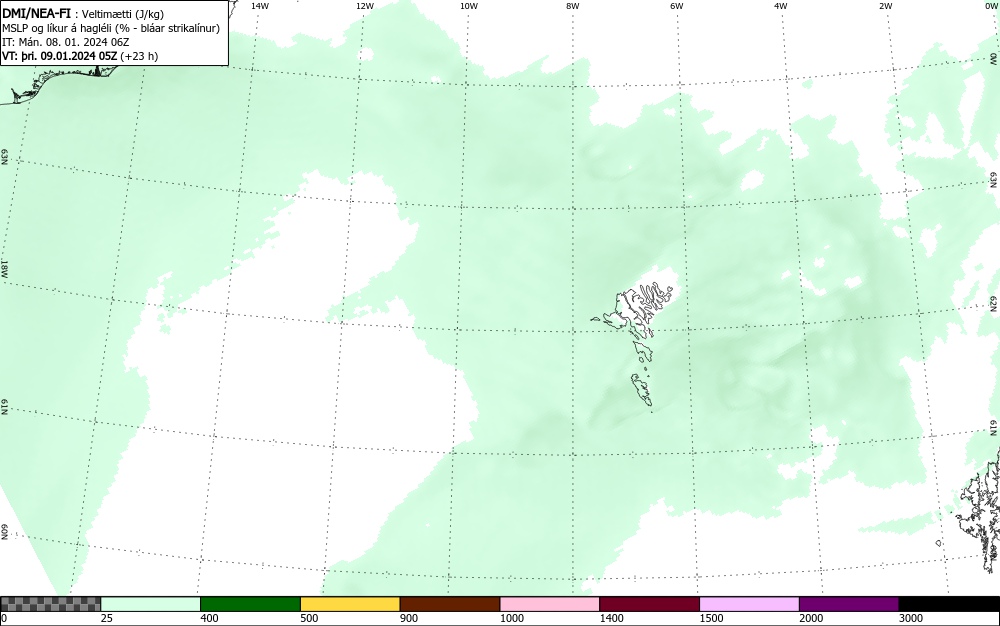Click the legend value '3000'
This screenshot has width=1000, height=626.
(911, 618)
